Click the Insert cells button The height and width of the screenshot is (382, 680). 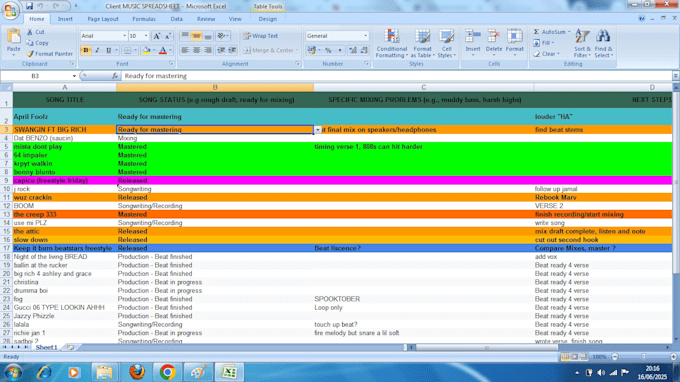[473, 43]
